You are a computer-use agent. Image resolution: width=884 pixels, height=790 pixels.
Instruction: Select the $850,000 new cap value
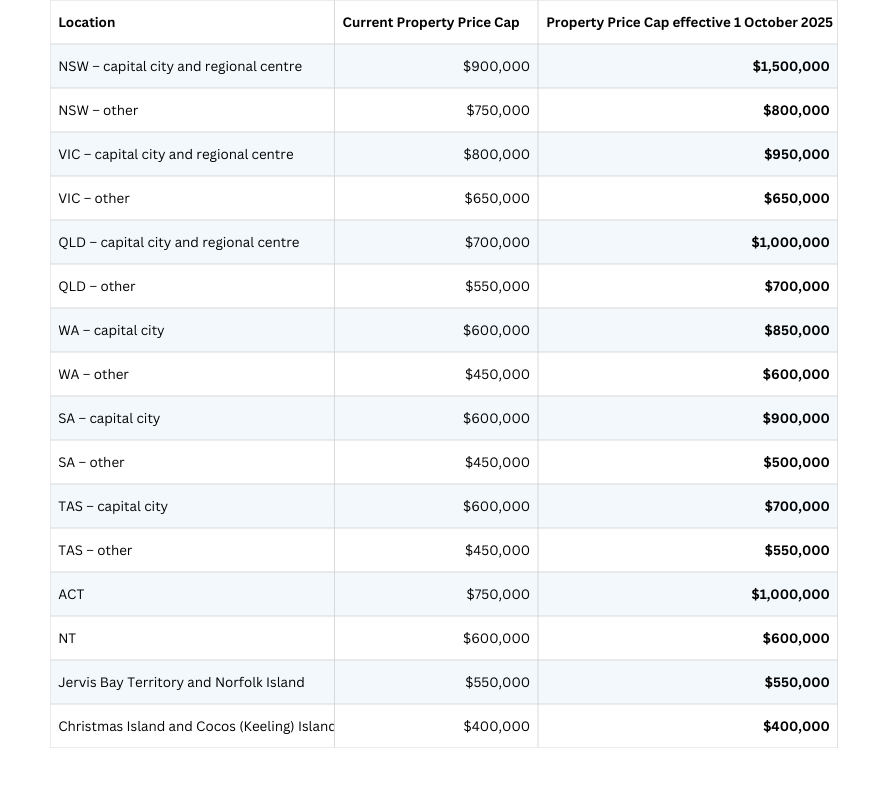(796, 330)
